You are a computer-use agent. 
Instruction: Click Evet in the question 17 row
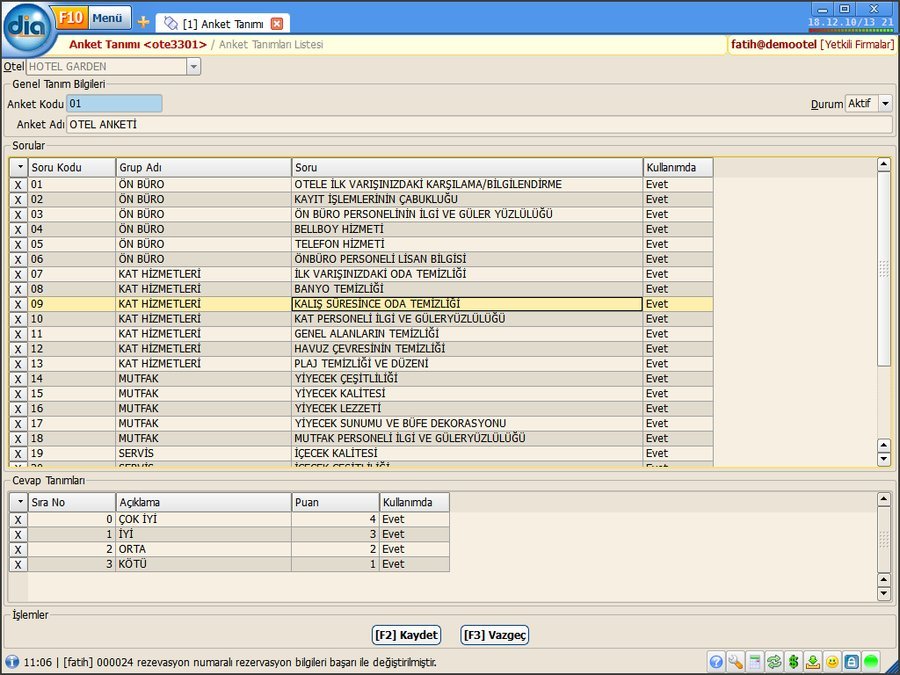point(678,424)
